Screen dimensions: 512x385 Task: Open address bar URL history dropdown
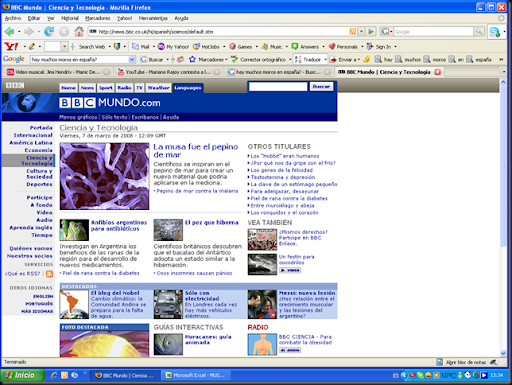pos(362,32)
